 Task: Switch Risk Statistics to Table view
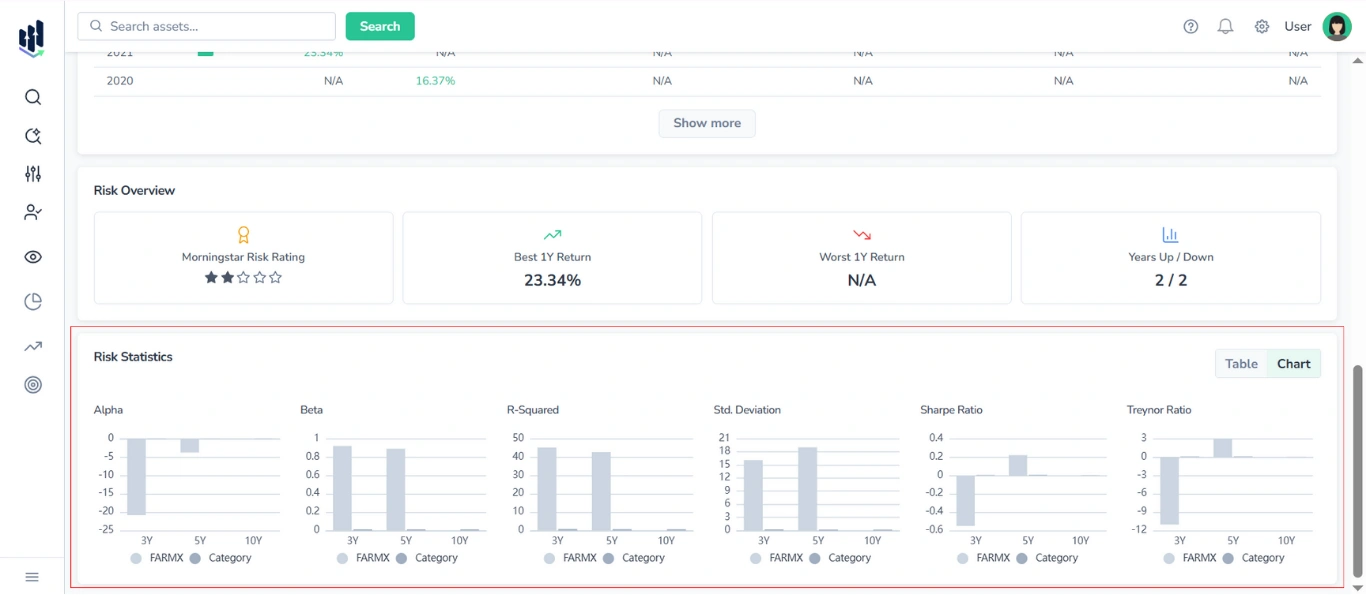click(1241, 363)
